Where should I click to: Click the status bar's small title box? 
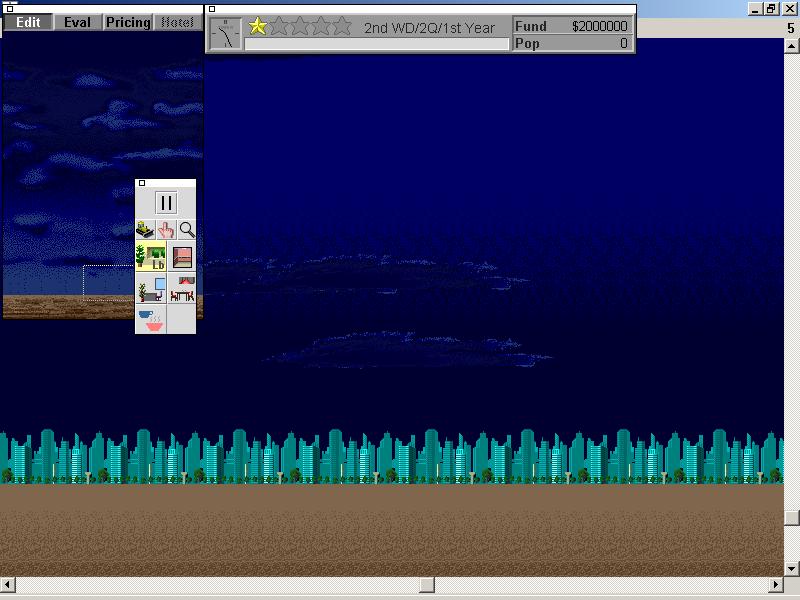point(212,9)
